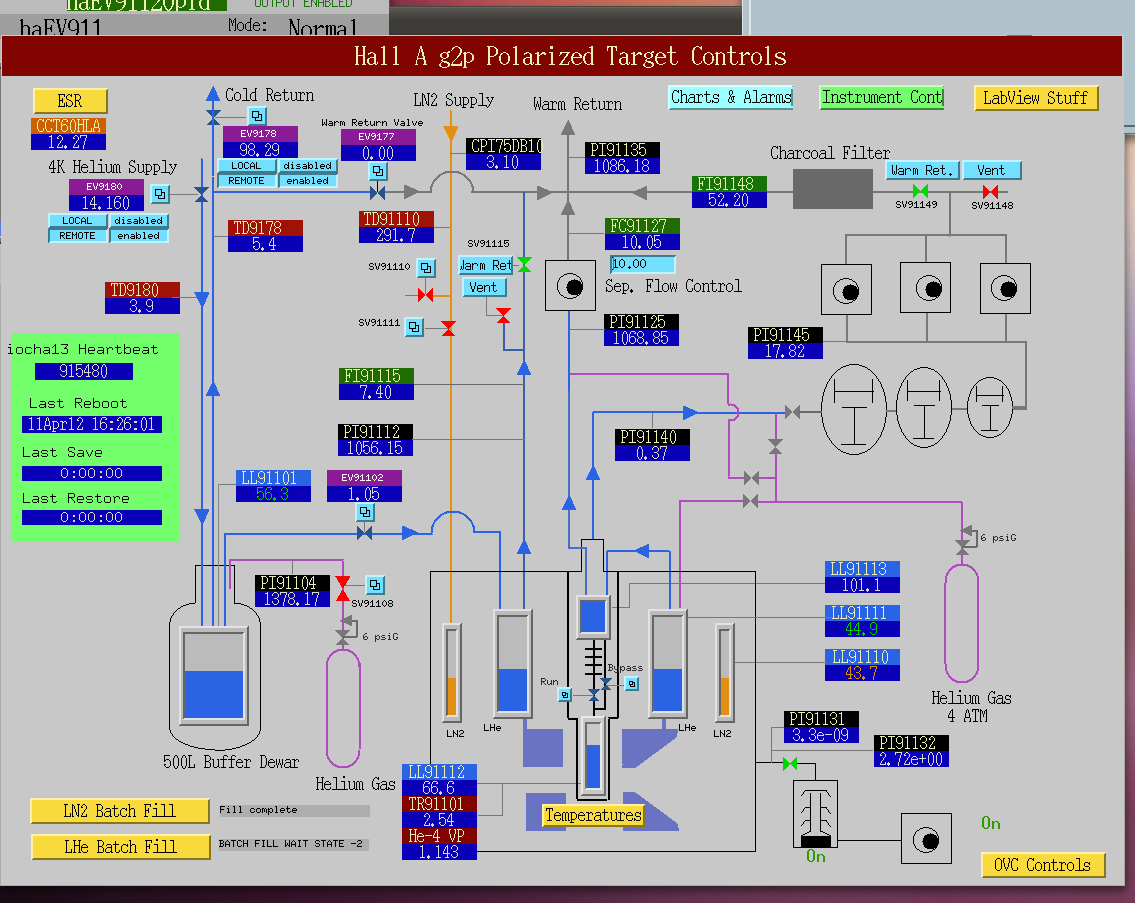Viewport: 1135px width, 903px height.
Task: Click SV91115 Warm Ret button
Action: tap(486, 265)
